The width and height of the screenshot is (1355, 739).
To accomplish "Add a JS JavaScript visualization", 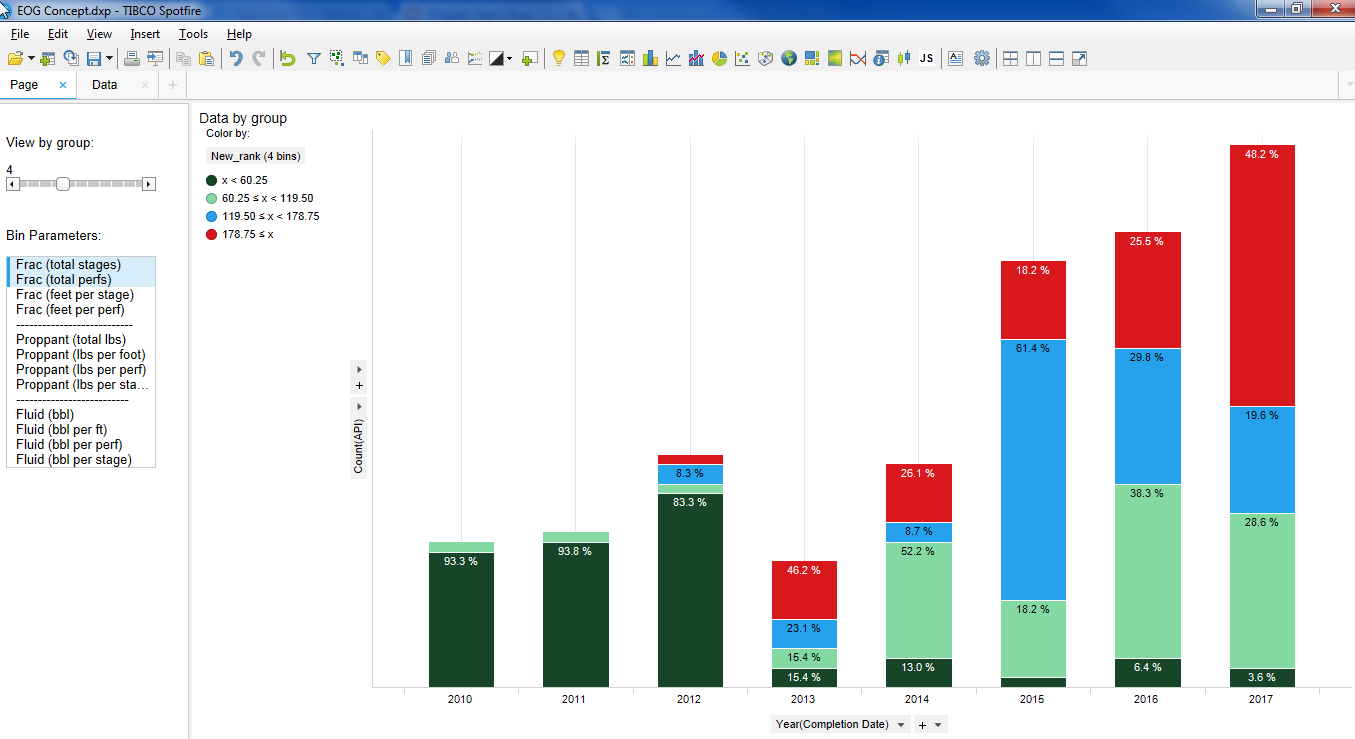I will click(x=926, y=58).
